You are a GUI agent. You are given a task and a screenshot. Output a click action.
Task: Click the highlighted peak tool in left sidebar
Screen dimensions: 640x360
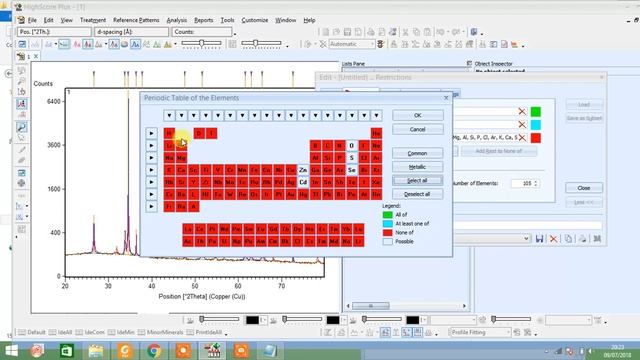(x=22, y=104)
